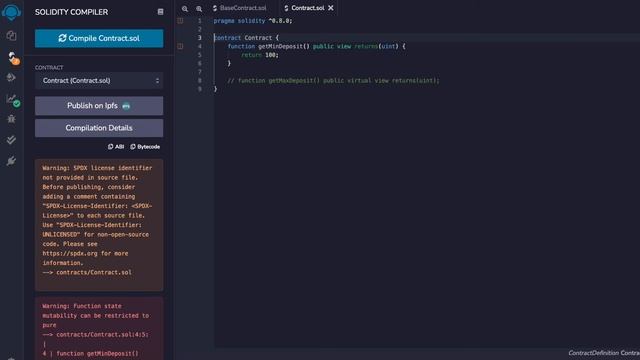Click the gutter warning marker on line 4
Viewport: 640px width, 360px height.
pyautogui.click(x=180, y=46)
